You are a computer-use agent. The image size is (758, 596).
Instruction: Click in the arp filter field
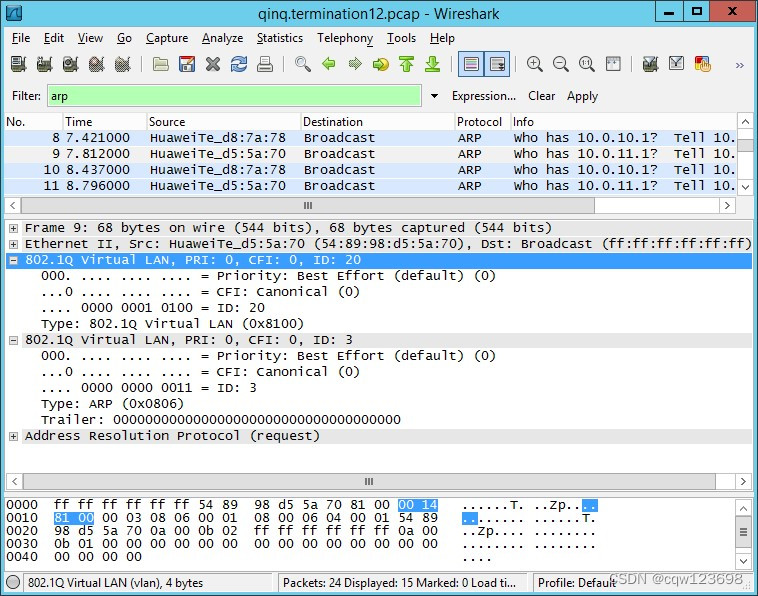click(234, 96)
